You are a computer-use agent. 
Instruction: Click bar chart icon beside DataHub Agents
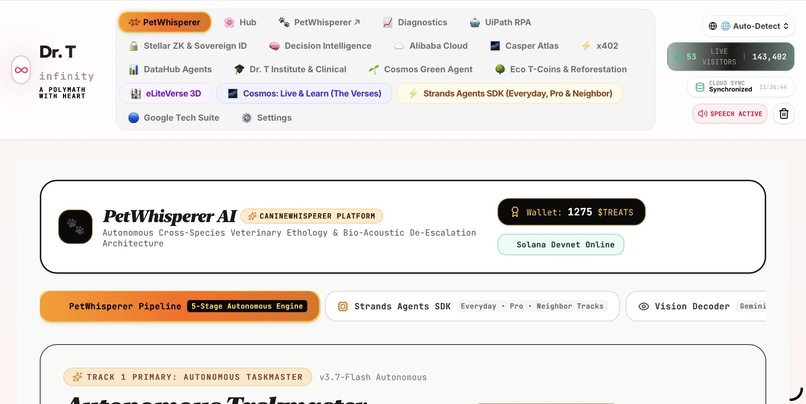pyautogui.click(x=134, y=69)
